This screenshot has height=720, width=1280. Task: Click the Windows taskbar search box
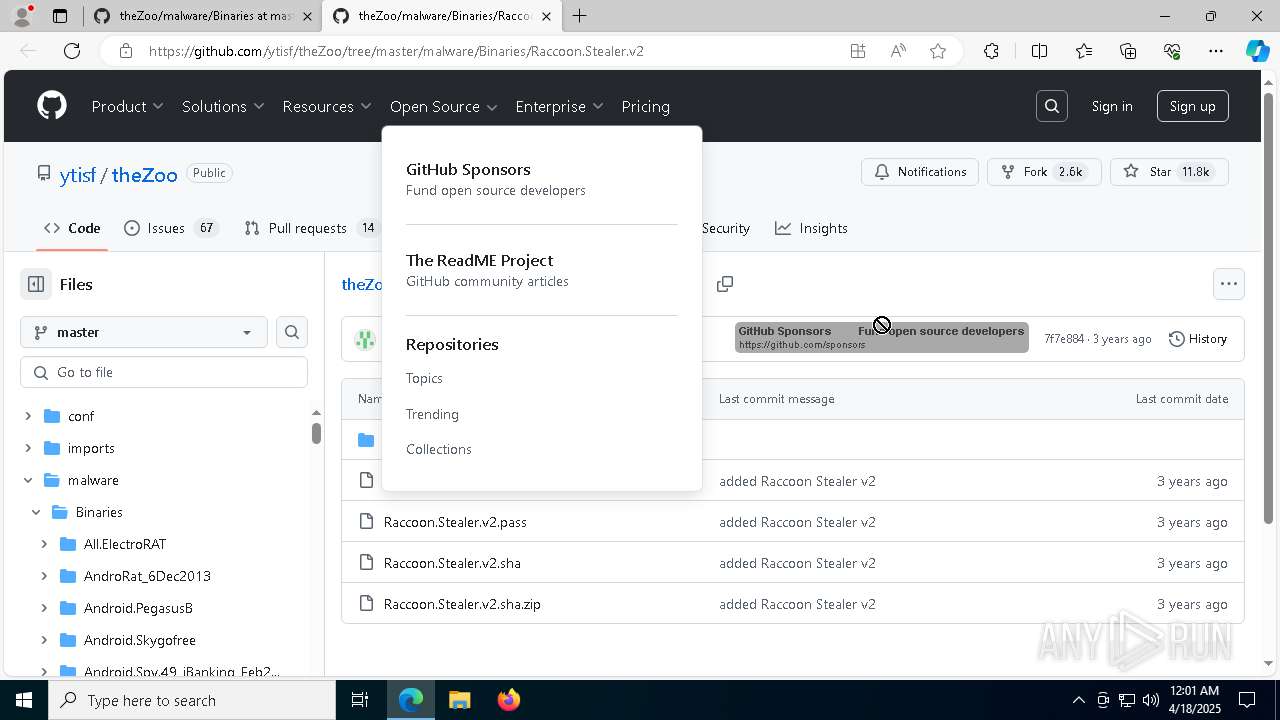tap(192, 700)
